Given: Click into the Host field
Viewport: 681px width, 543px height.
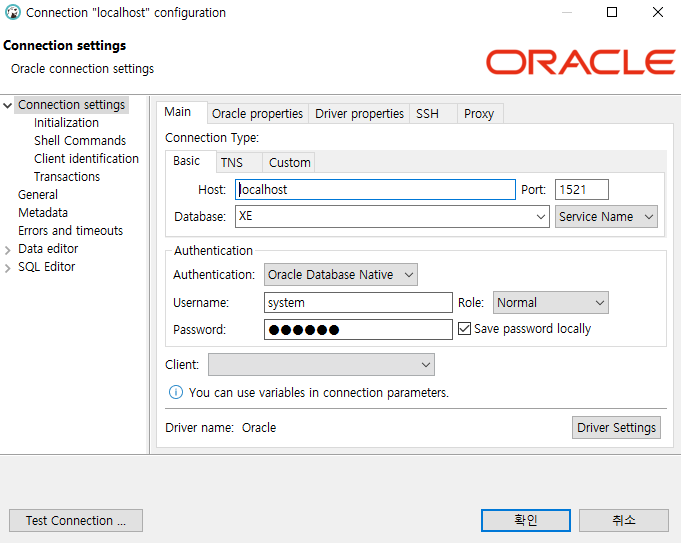Looking at the screenshot, I should pyautogui.click(x=375, y=190).
